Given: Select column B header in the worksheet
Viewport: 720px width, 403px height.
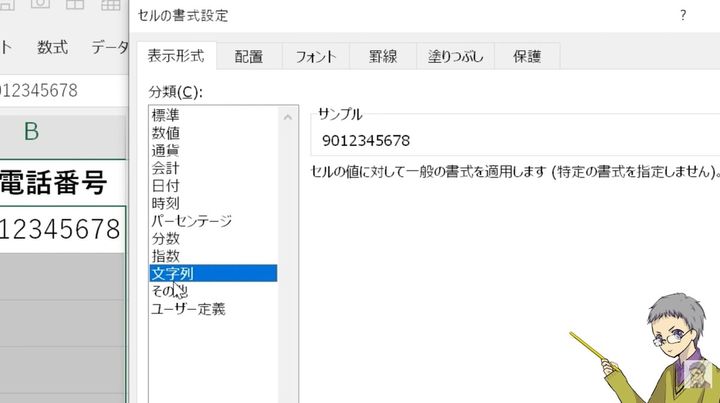Looking at the screenshot, I should coord(62,132).
